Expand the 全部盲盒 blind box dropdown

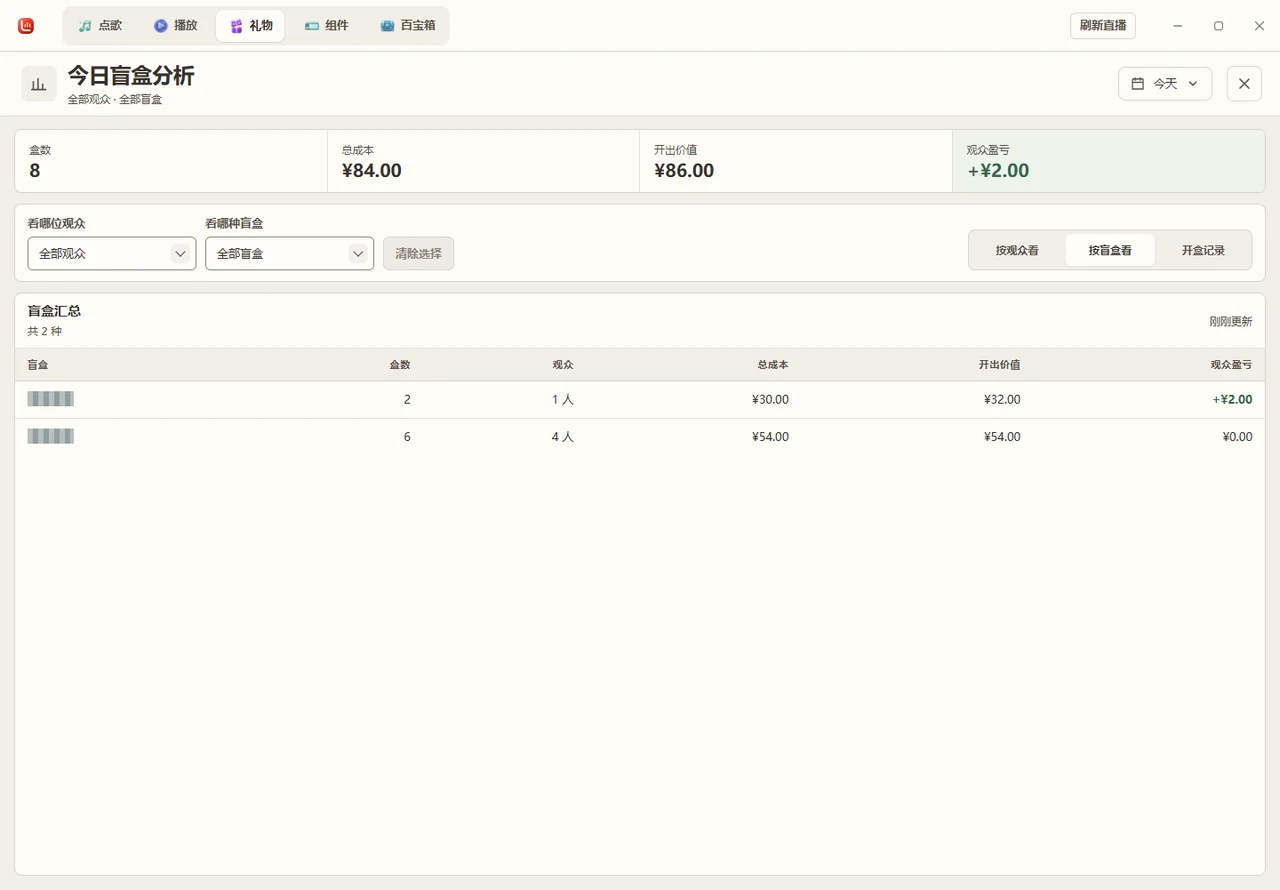click(290, 254)
